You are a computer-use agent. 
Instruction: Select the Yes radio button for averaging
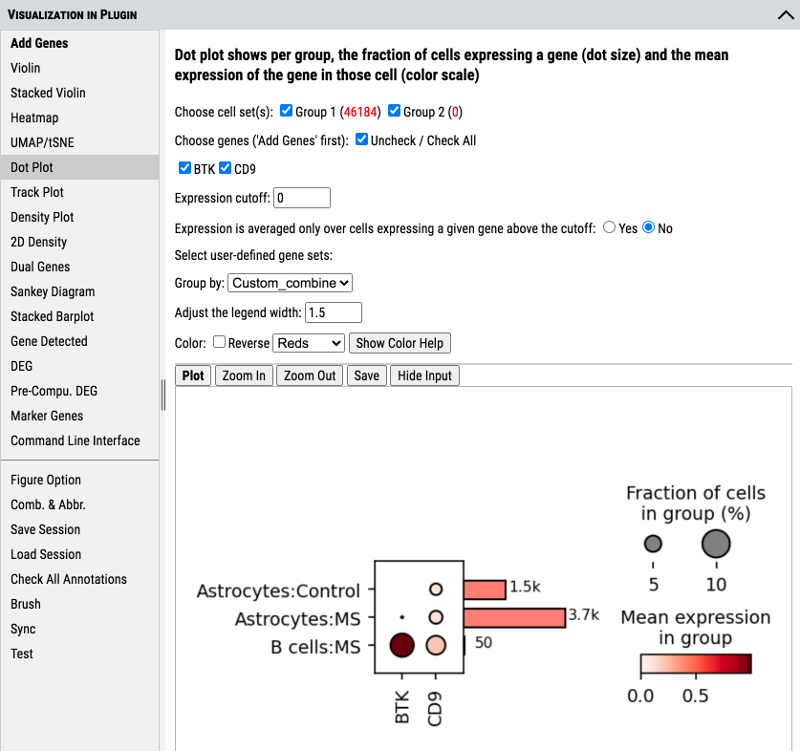610,227
